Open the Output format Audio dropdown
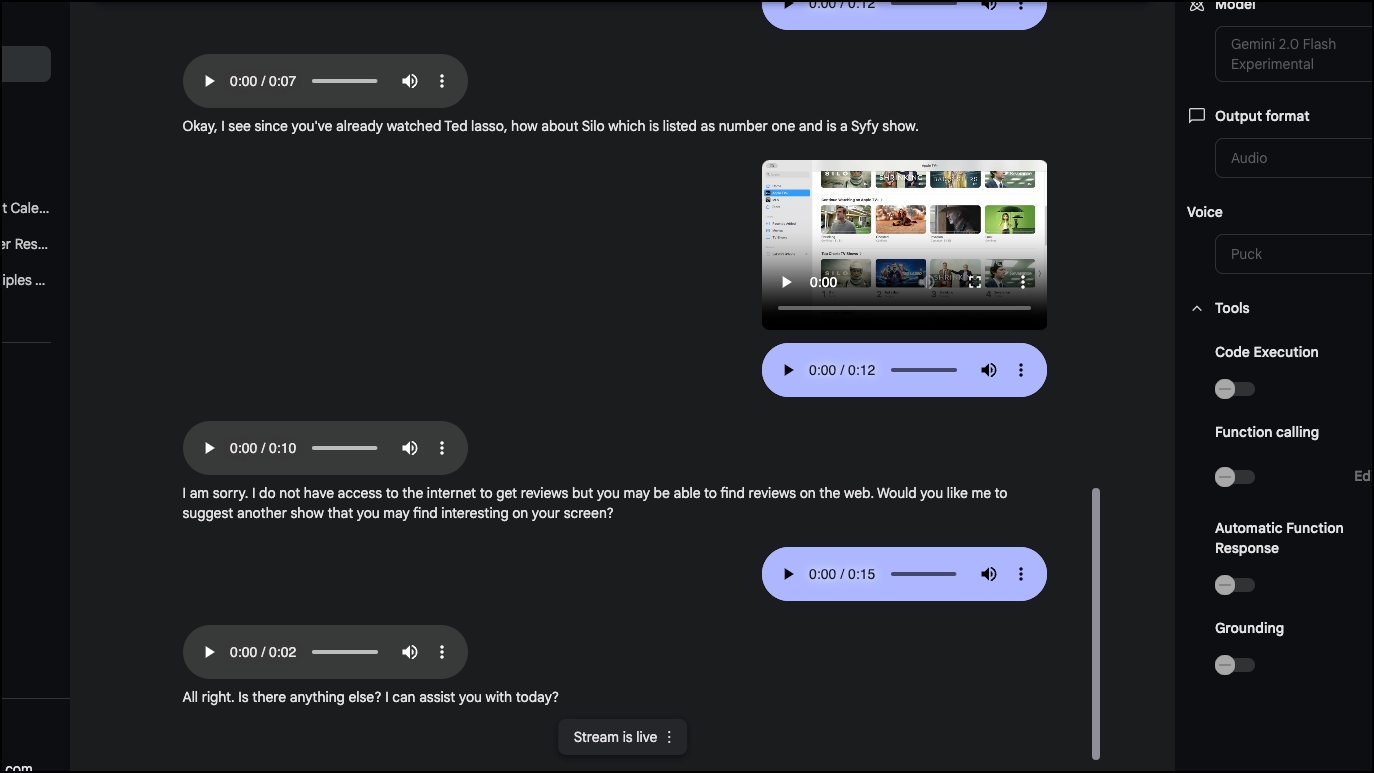The image size is (1374, 773). coord(1295,158)
